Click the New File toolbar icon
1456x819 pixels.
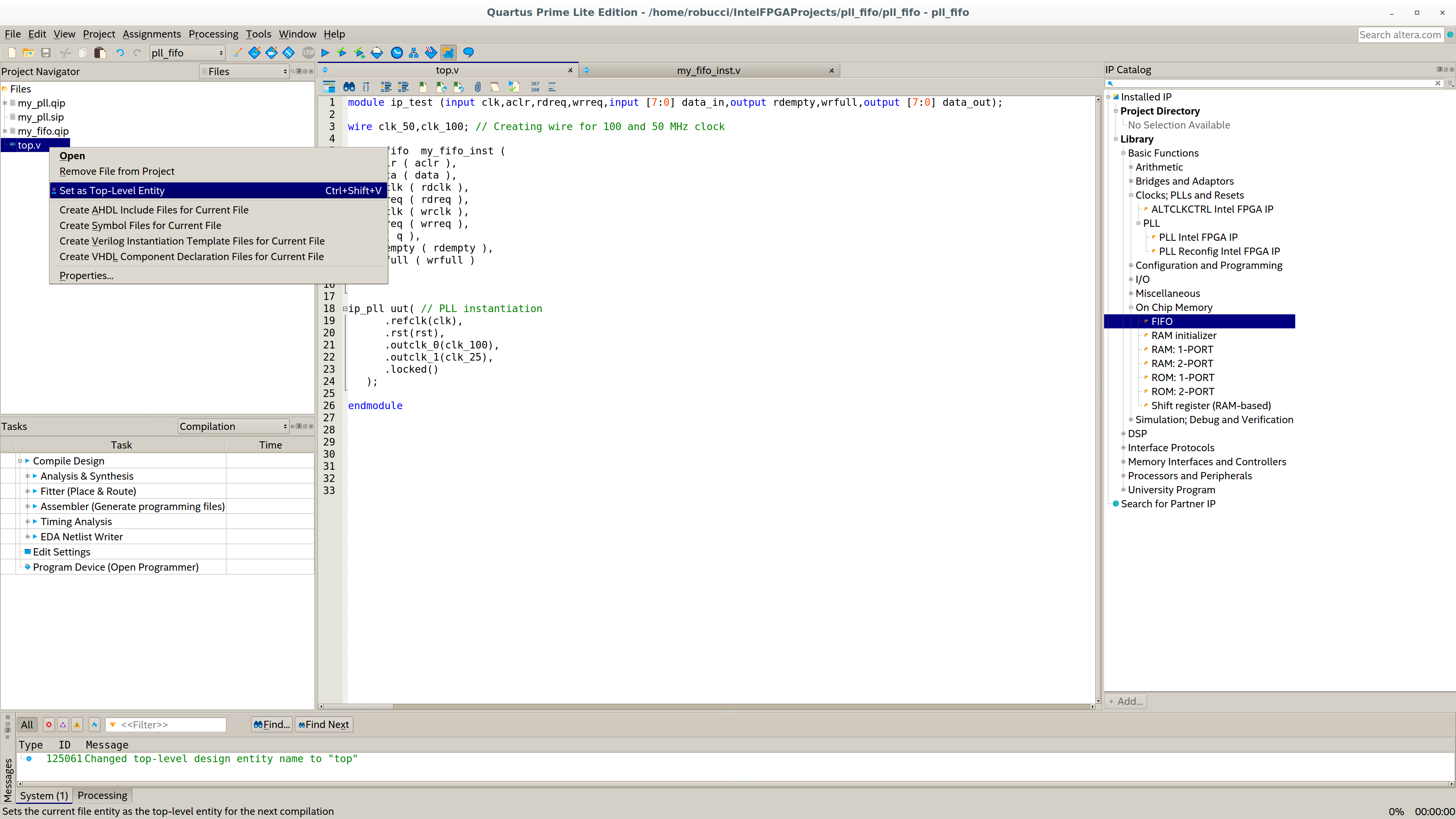(x=12, y=53)
